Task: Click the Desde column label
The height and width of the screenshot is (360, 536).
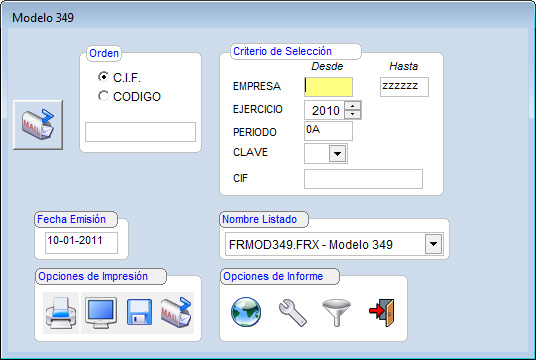Action: point(327,66)
